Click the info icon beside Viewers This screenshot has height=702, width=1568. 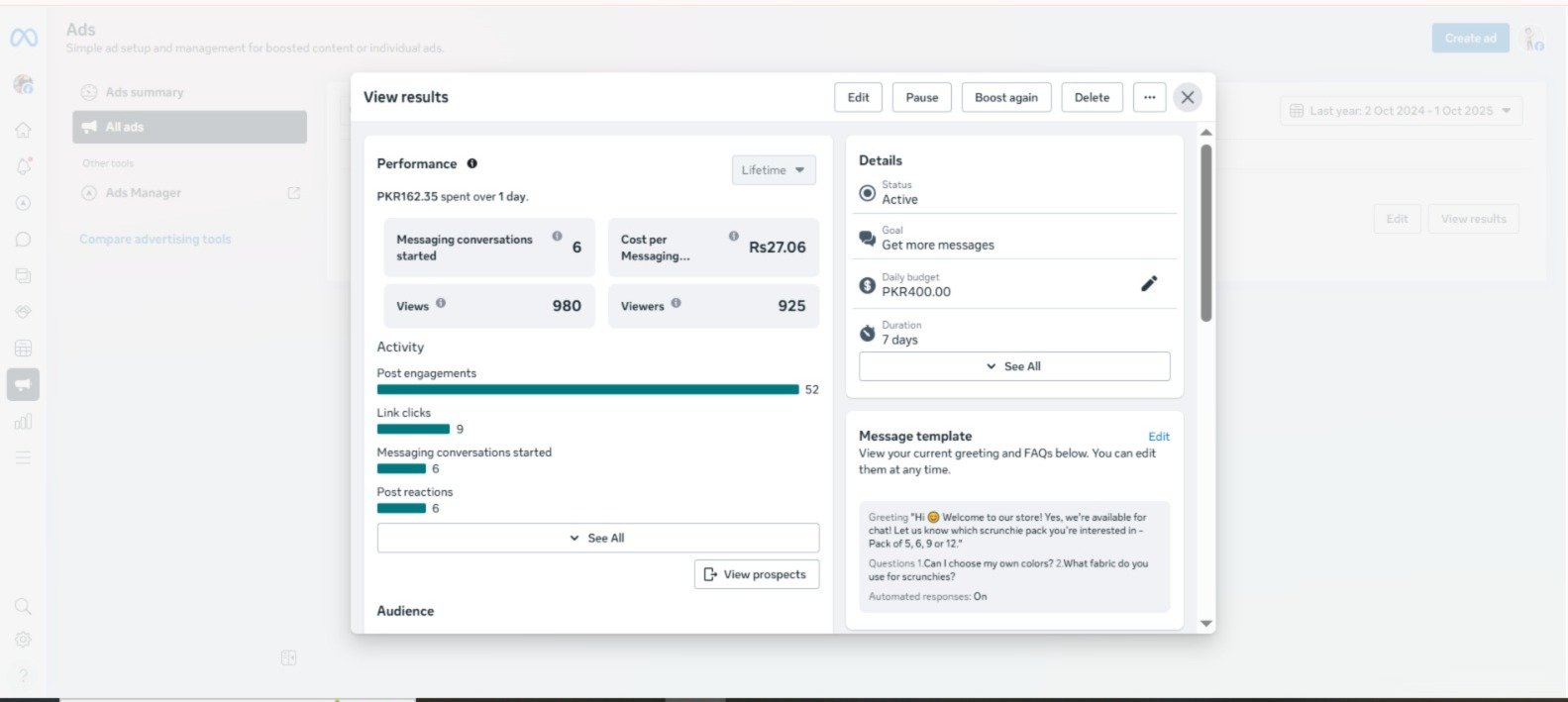676,304
